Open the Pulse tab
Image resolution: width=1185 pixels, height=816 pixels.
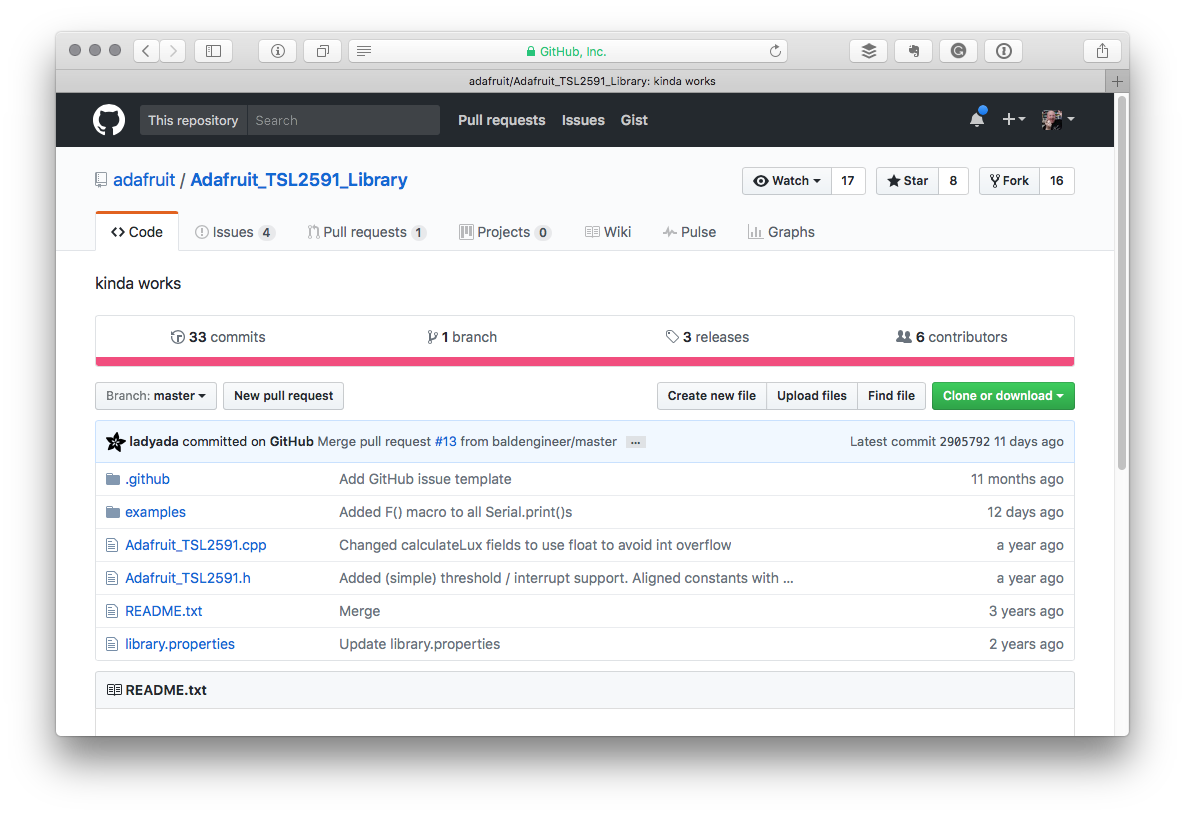(x=689, y=232)
